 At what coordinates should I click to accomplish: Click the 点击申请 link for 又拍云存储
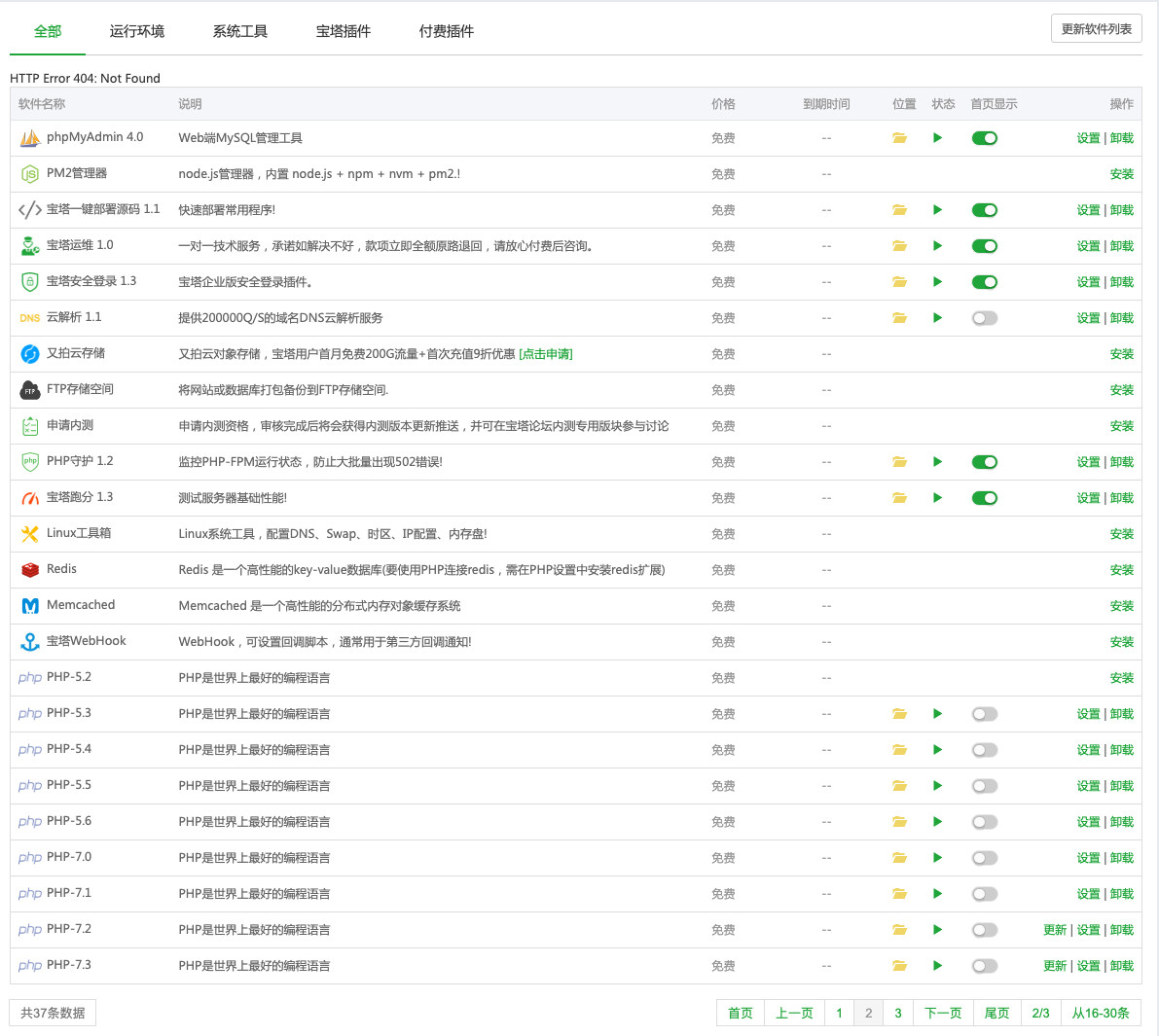[546, 354]
